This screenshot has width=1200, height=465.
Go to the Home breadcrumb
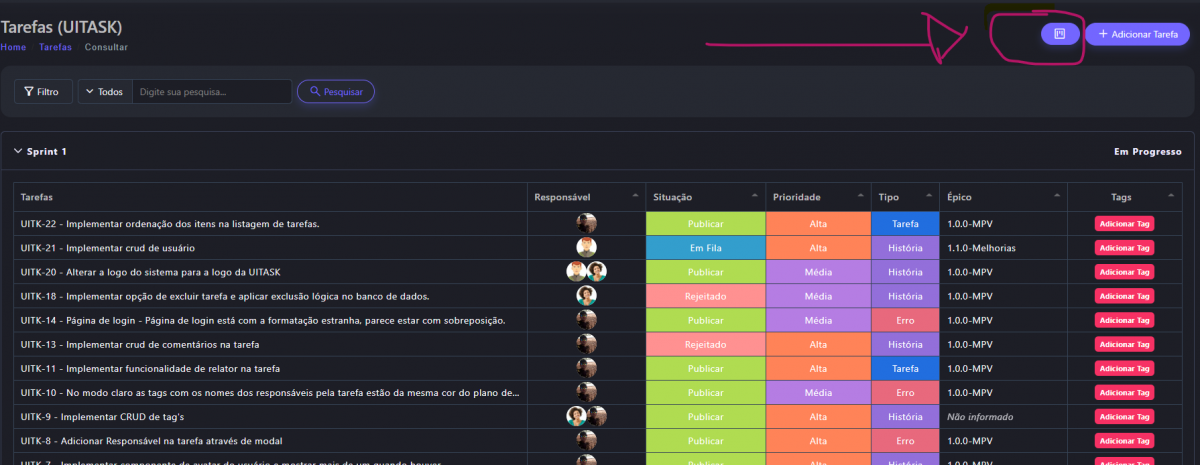pyautogui.click(x=13, y=47)
